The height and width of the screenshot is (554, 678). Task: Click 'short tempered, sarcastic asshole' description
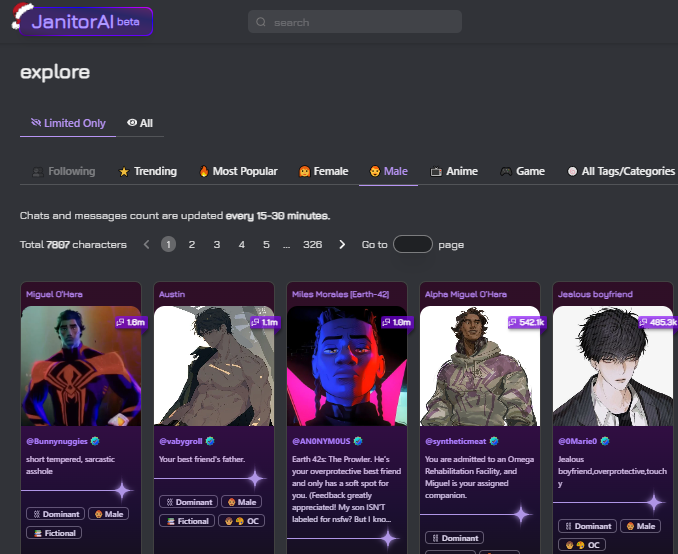pos(70,465)
